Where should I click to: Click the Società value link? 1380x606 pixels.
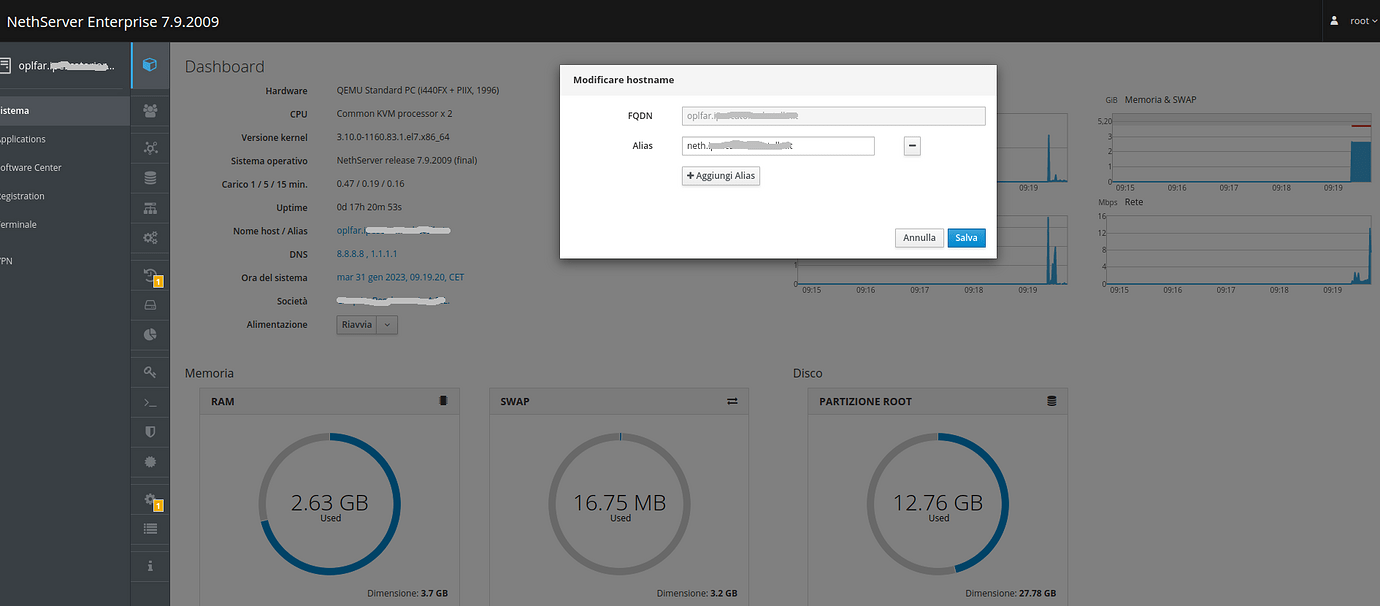pos(392,300)
